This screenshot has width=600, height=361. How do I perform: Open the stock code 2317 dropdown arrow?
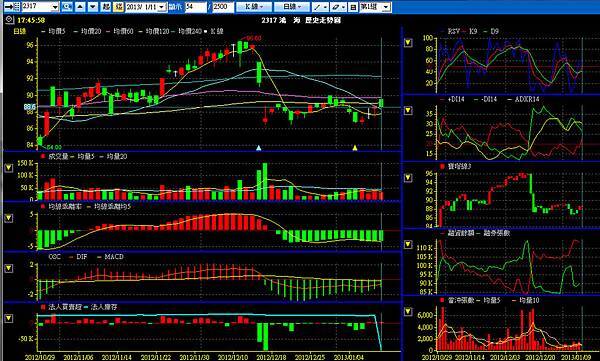pos(55,7)
